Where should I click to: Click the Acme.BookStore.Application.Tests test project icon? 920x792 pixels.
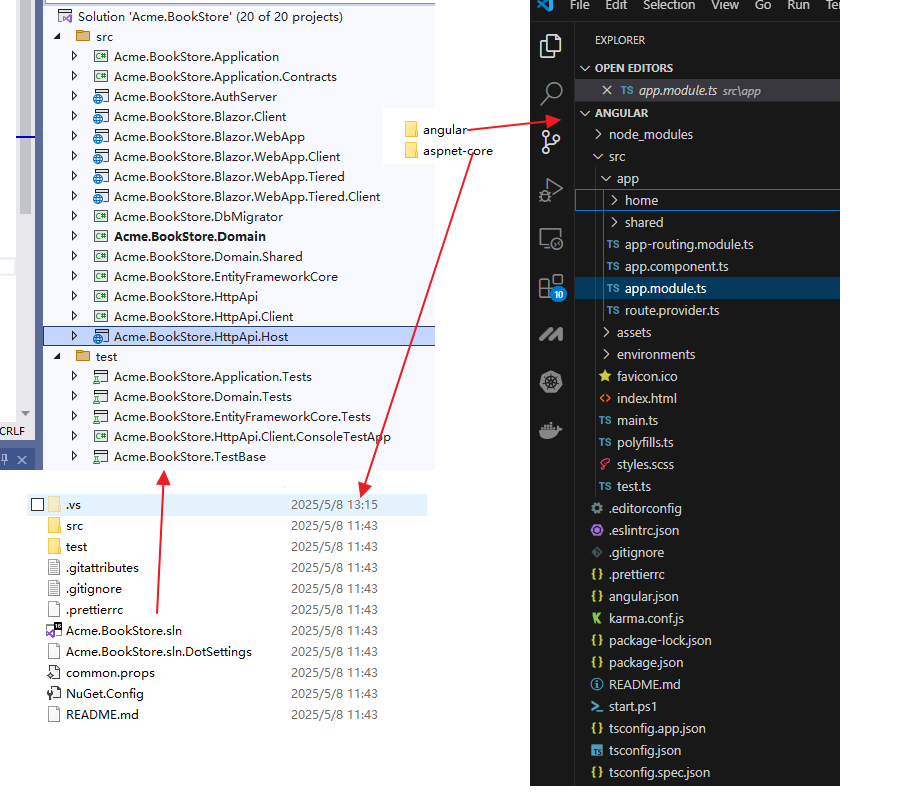(x=100, y=377)
